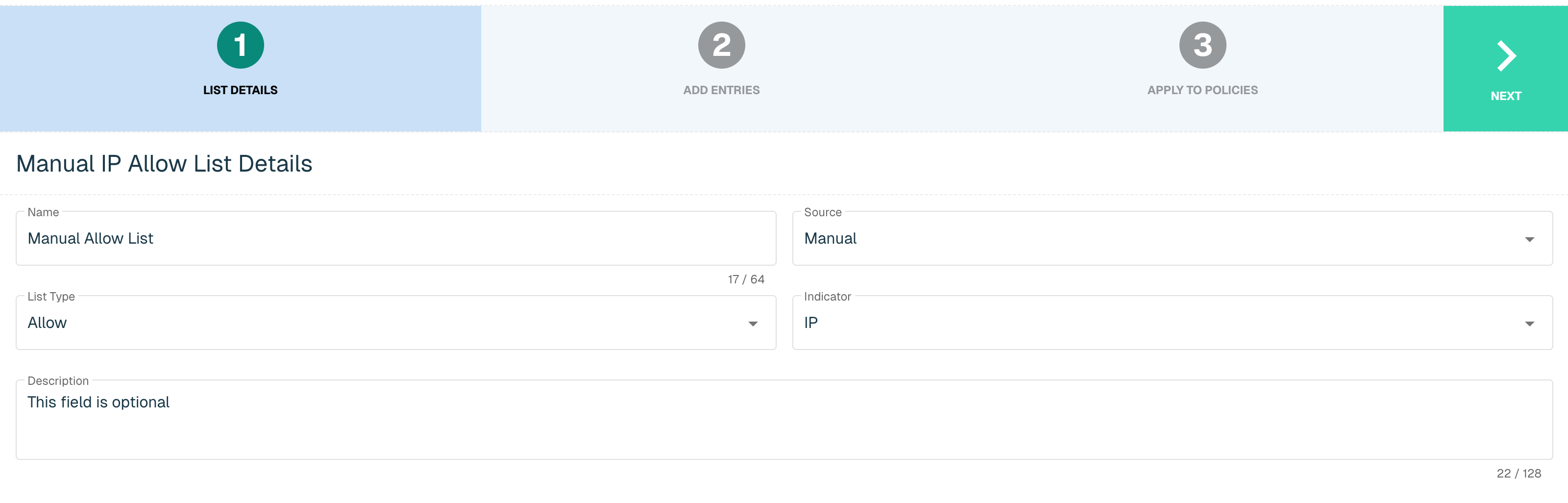Image resolution: width=1568 pixels, height=503 pixels.
Task: Click the step 3 circle icon
Action: pos(1202,45)
